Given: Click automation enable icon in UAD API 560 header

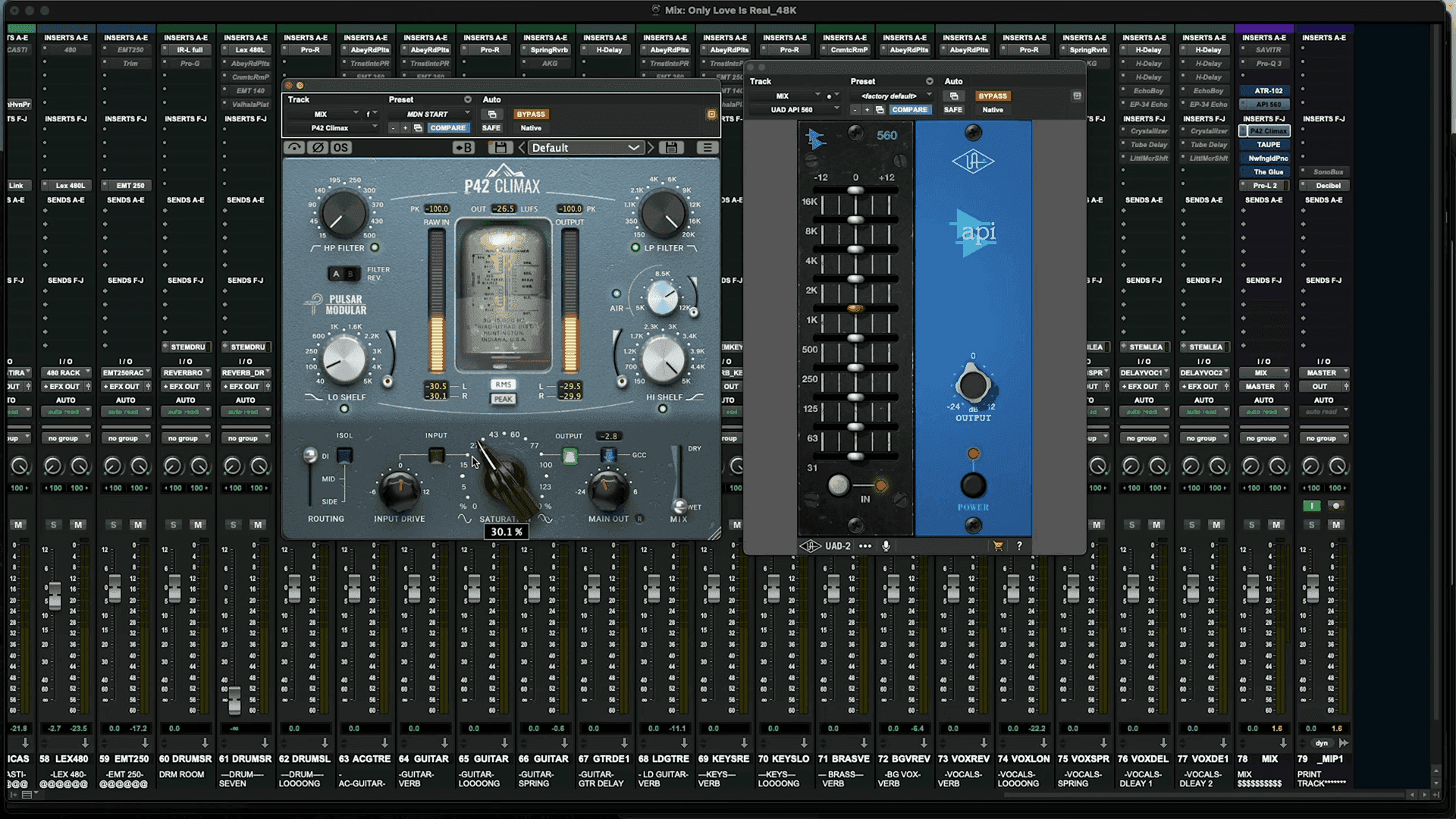Looking at the screenshot, I should coord(953,96).
